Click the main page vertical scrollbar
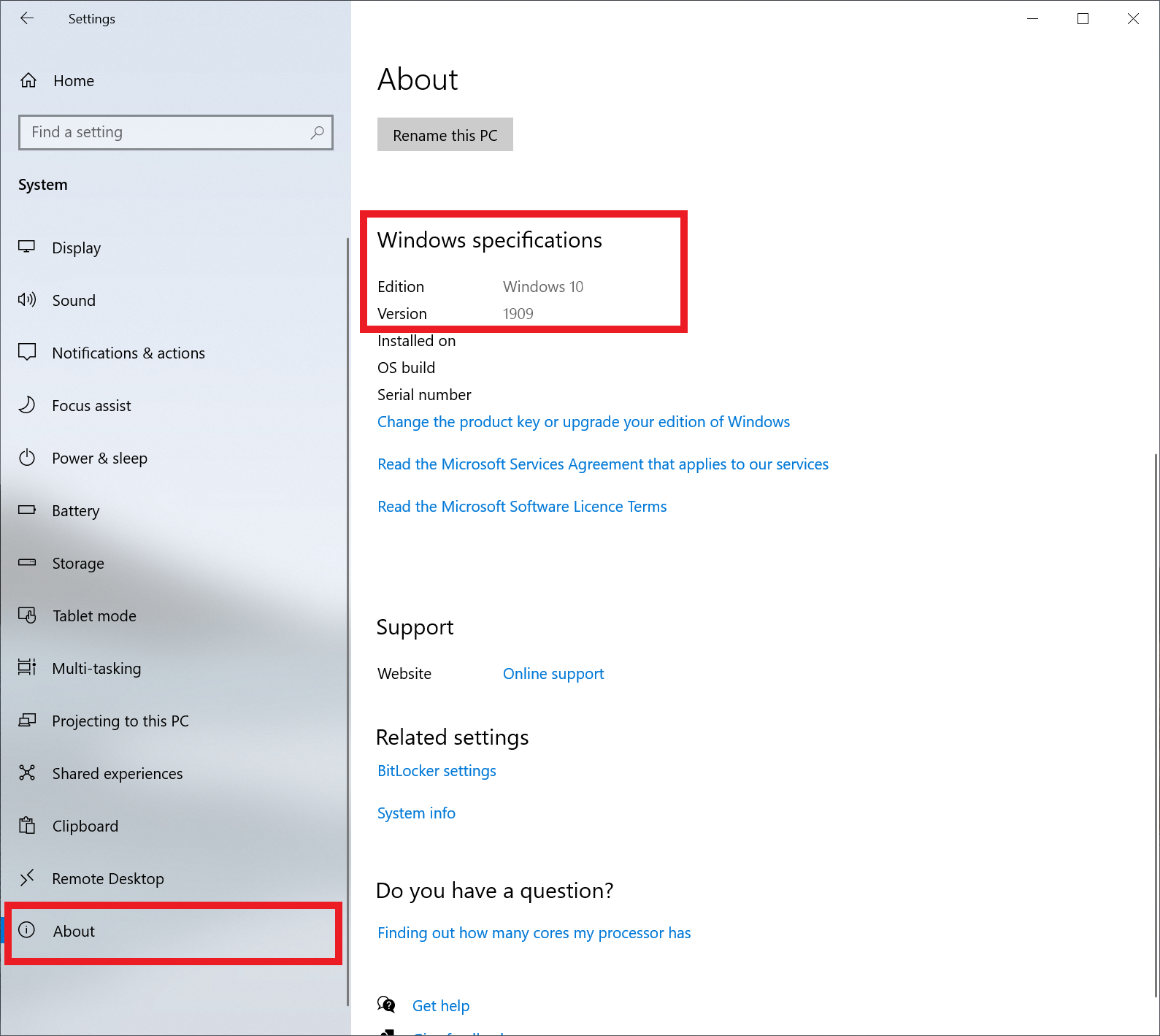The height and width of the screenshot is (1036, 1160). pyautogui.click(x=1156, y=724)
